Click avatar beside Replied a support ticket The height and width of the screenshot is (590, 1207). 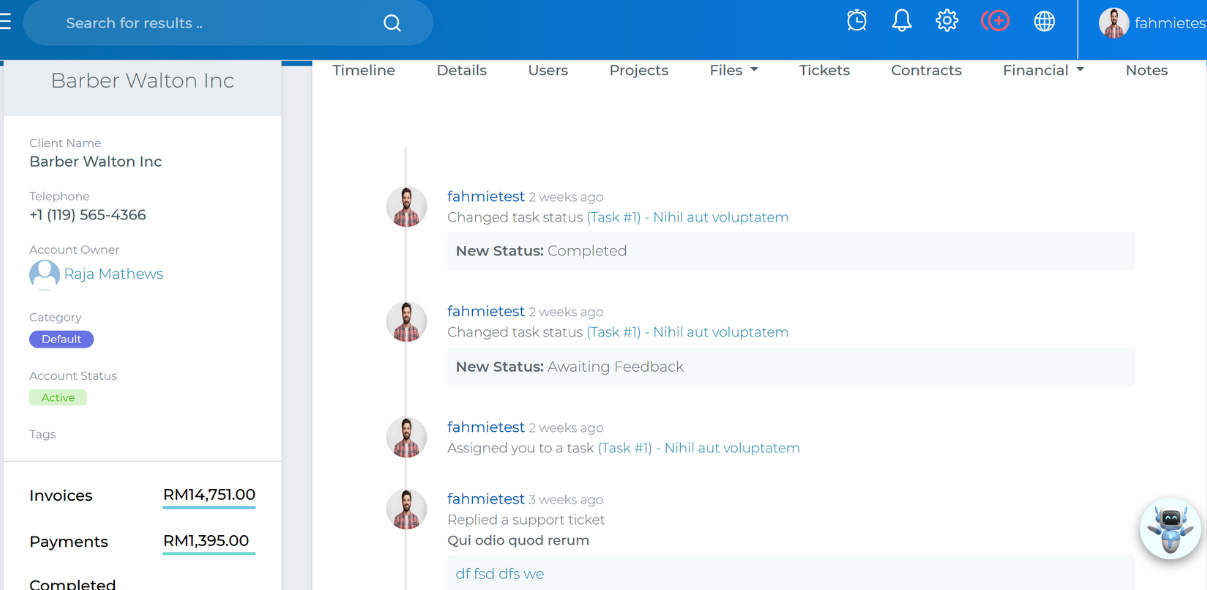pyautogui.click(x=406, y=510)
